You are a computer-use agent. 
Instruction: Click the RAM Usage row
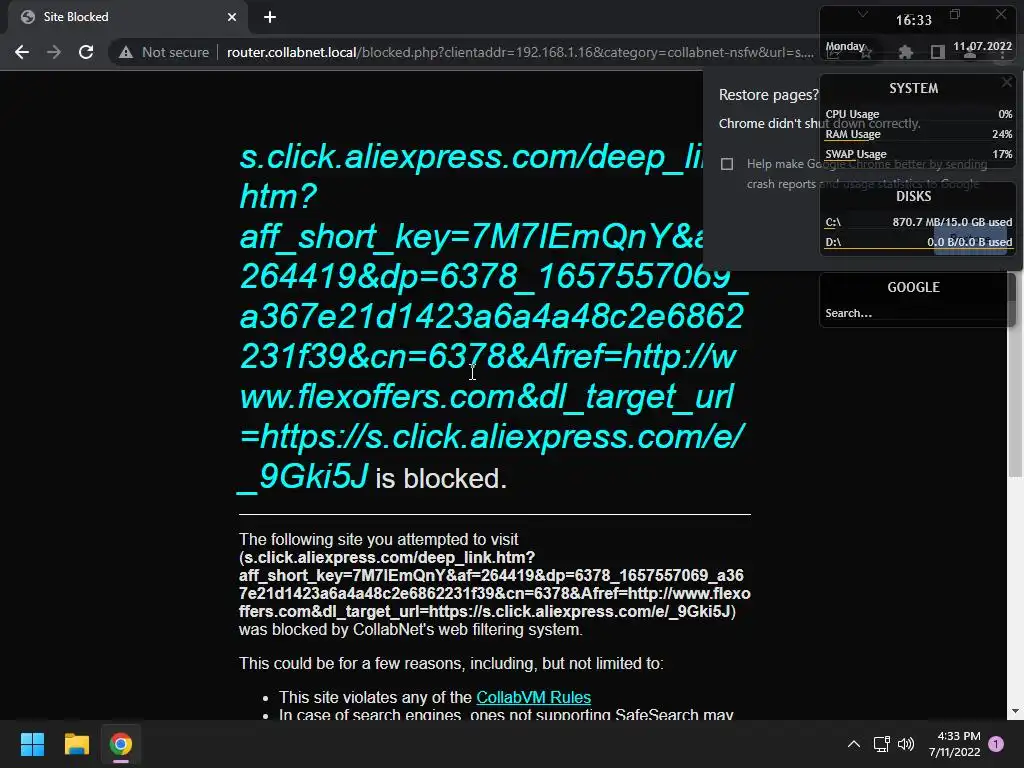click(x=918, y=134)
